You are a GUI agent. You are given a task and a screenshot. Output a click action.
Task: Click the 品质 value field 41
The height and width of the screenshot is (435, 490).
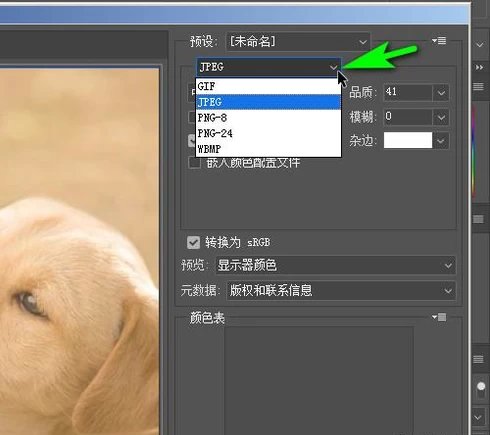tap(408, 92)
